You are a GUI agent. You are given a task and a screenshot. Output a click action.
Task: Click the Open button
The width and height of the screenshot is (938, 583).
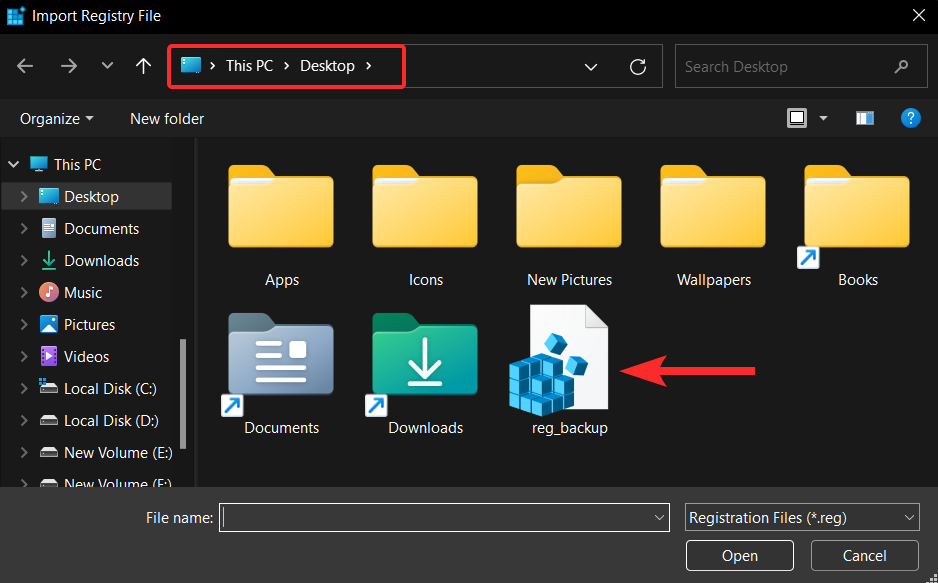coord(739,555)
